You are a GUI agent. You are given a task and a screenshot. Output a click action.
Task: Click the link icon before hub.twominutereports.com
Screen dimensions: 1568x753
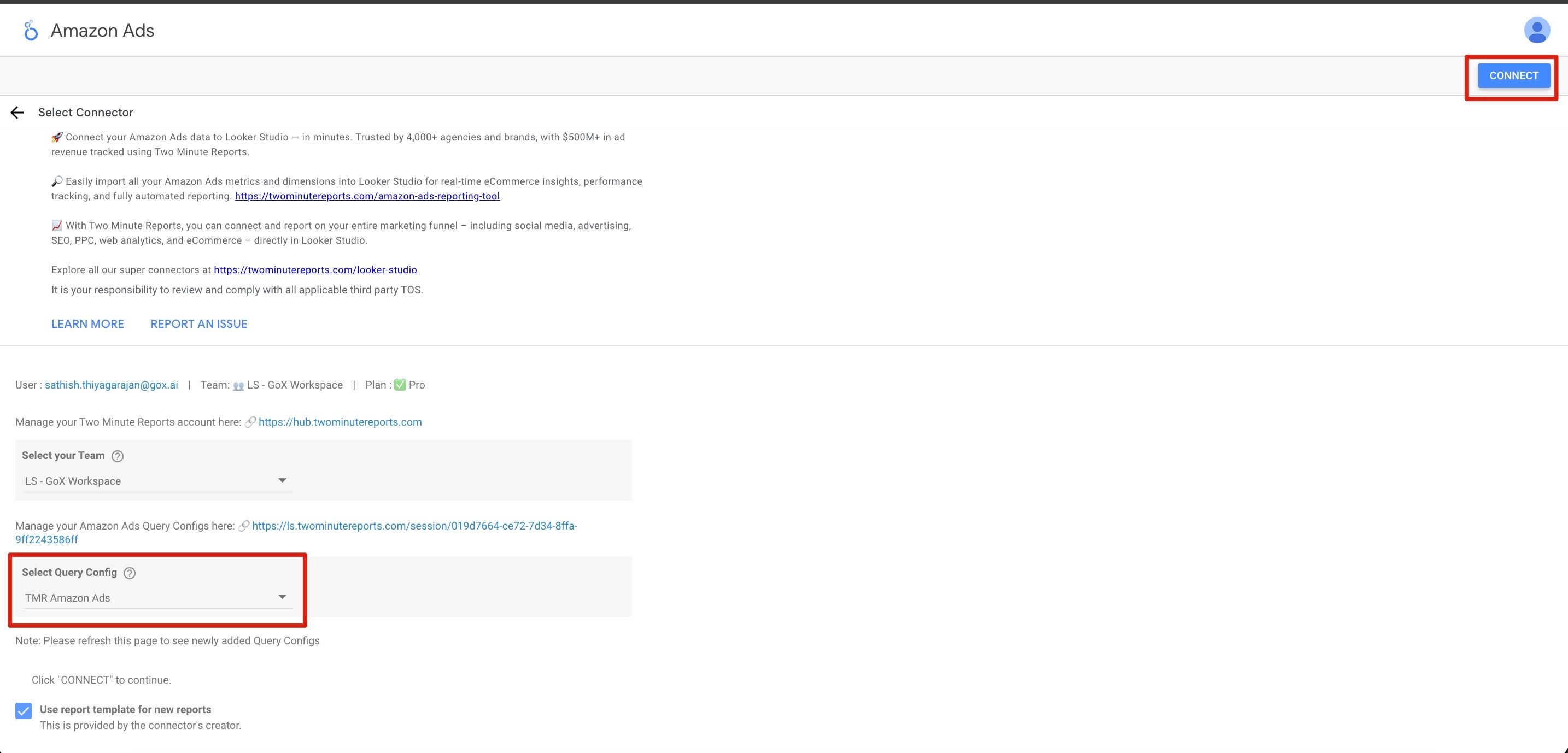tap(249, 421)
